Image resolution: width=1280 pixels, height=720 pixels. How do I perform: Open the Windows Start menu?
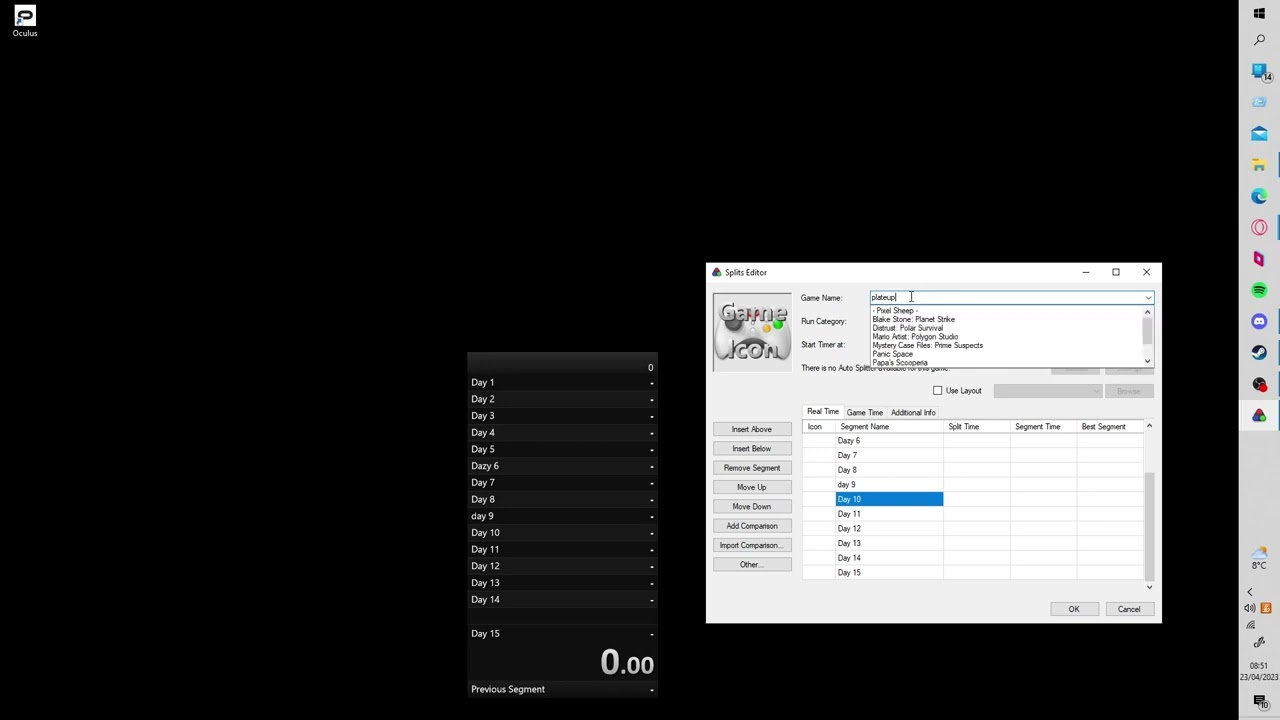(1259, 13)
